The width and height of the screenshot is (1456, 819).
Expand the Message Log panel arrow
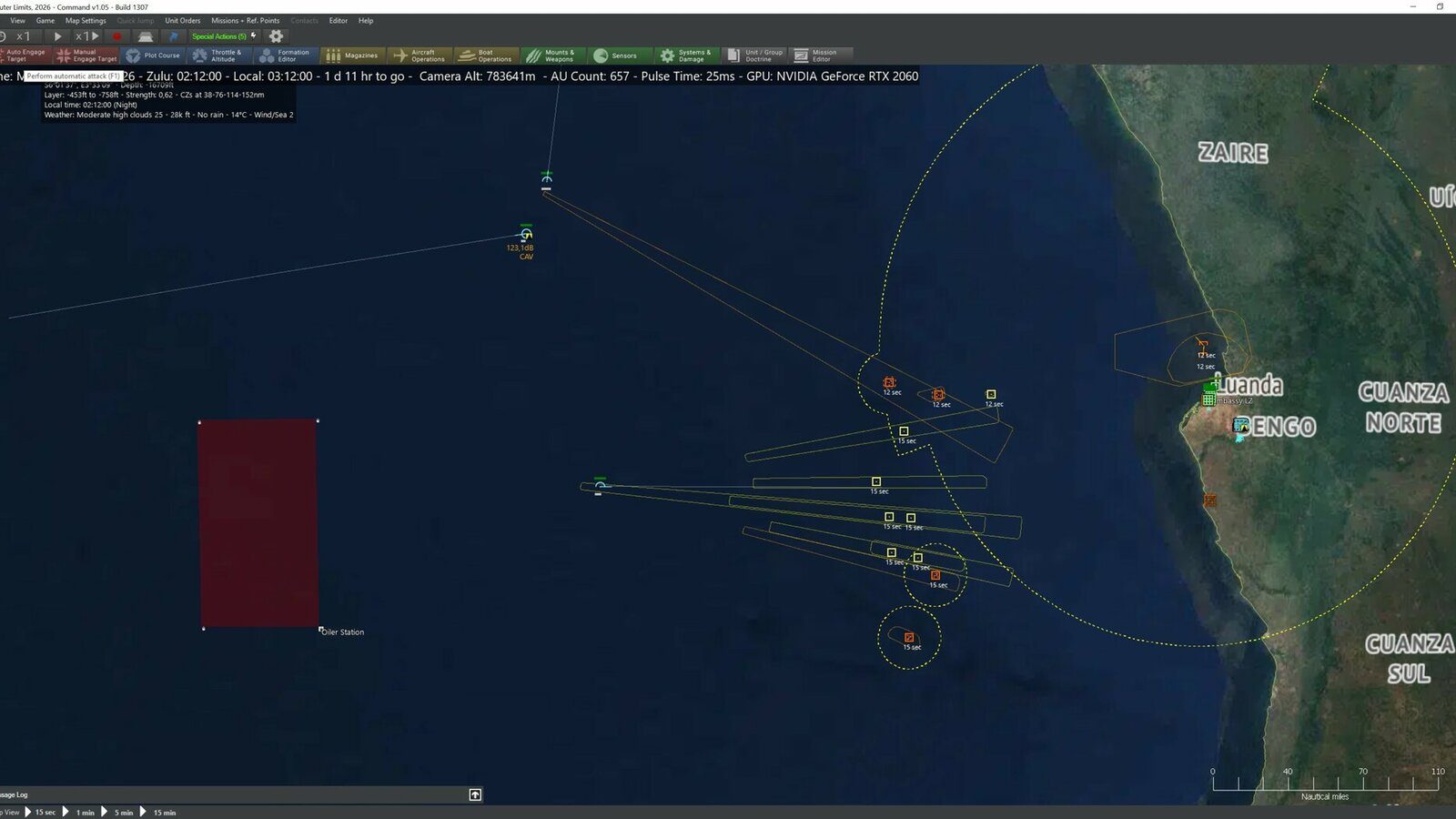475,794
